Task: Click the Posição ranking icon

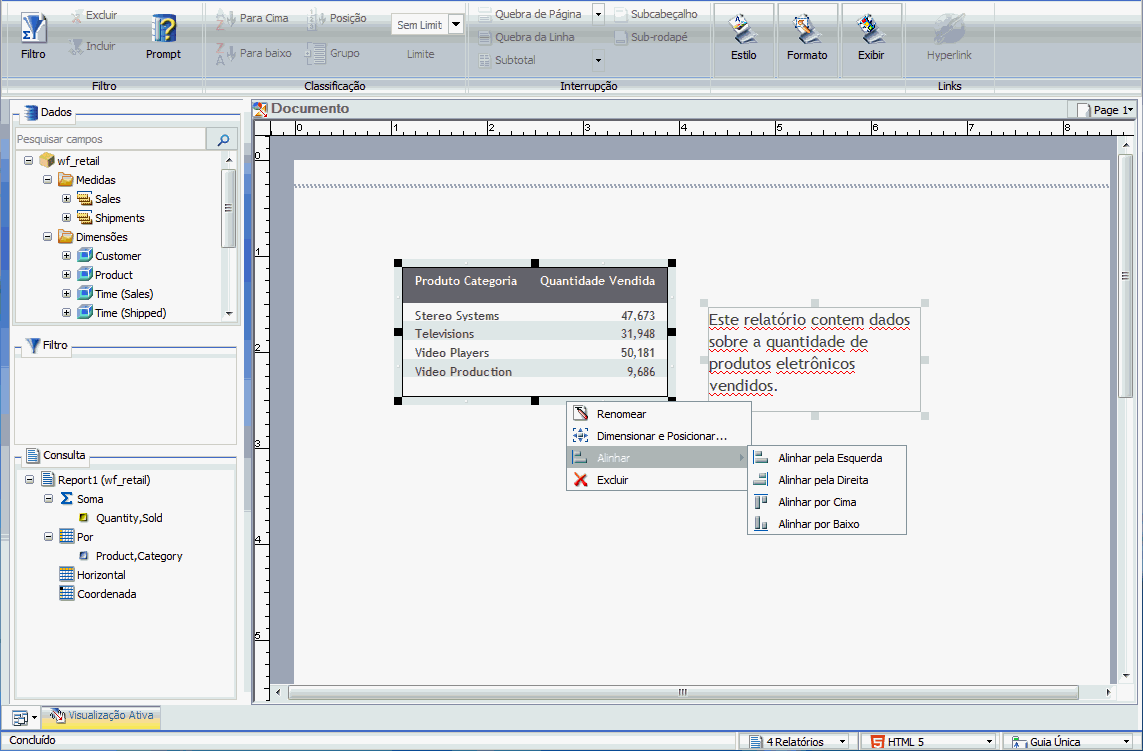Action: (314, 18)
